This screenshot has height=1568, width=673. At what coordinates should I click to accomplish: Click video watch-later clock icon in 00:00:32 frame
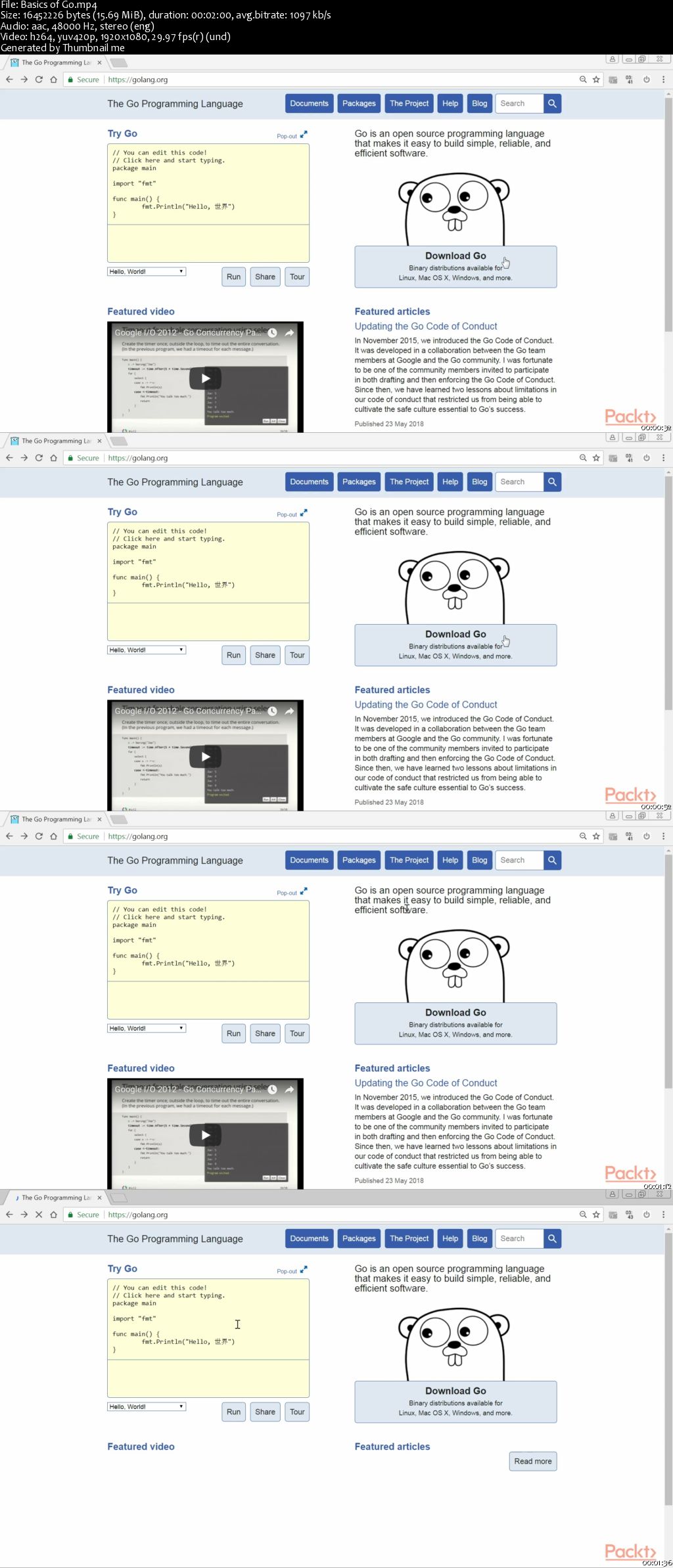click(272, 333)
